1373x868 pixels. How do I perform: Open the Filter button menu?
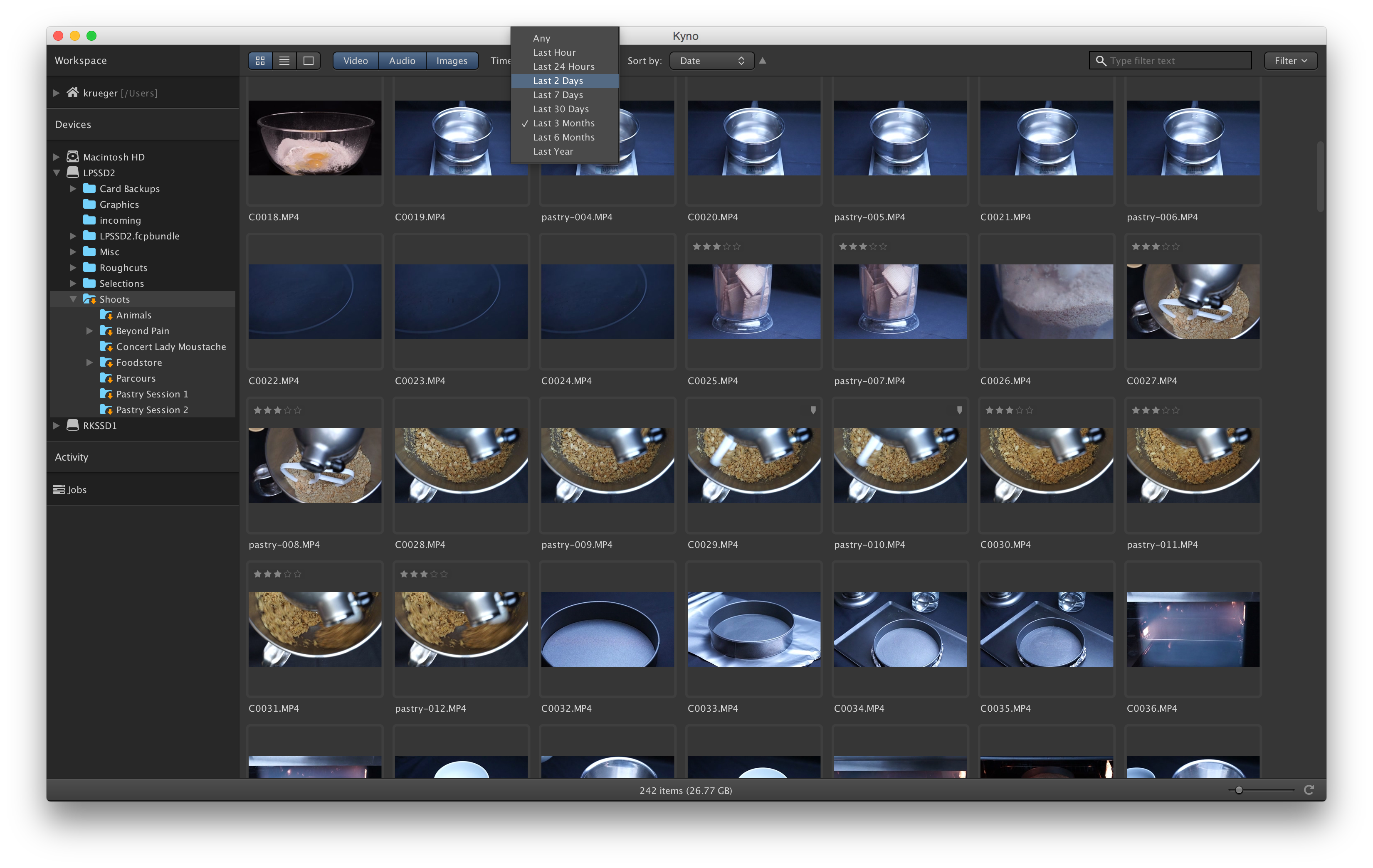click(x=1290, y=61)
